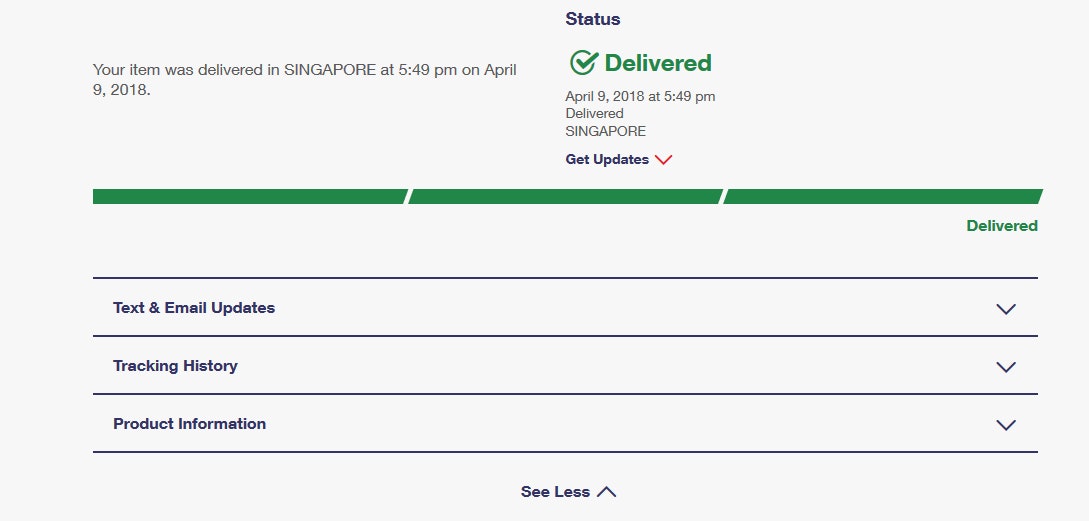Image resolution: width=1089 pixels, height=521 pixels.
Task: Click the Status heading
Action: click(593, 19)
